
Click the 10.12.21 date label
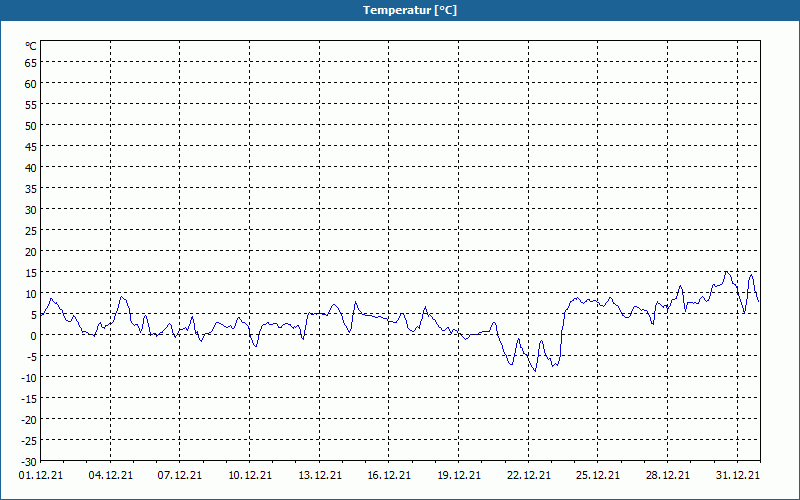coord(249,475)
